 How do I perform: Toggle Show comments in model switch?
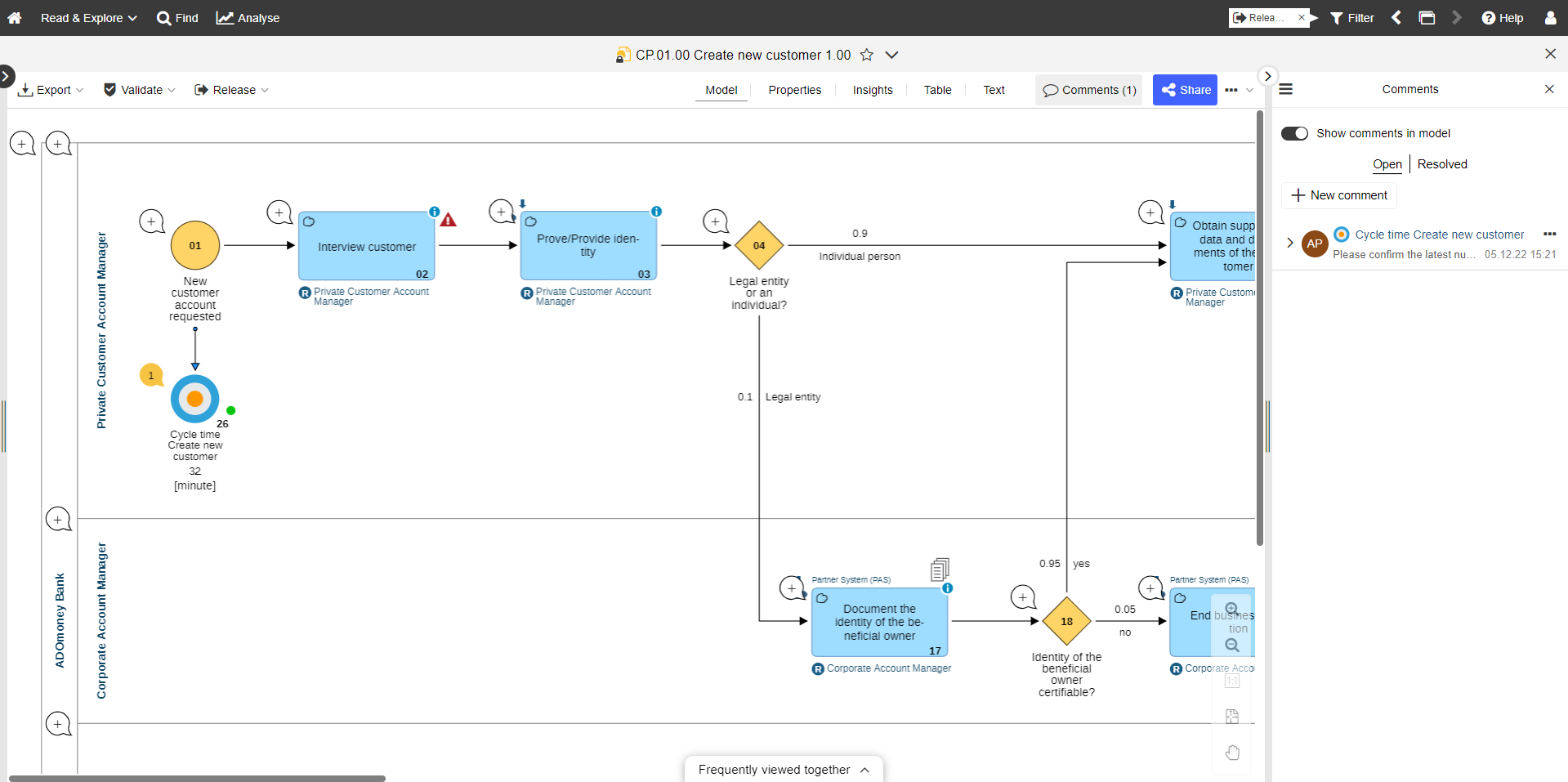(x=1294, y=133)
